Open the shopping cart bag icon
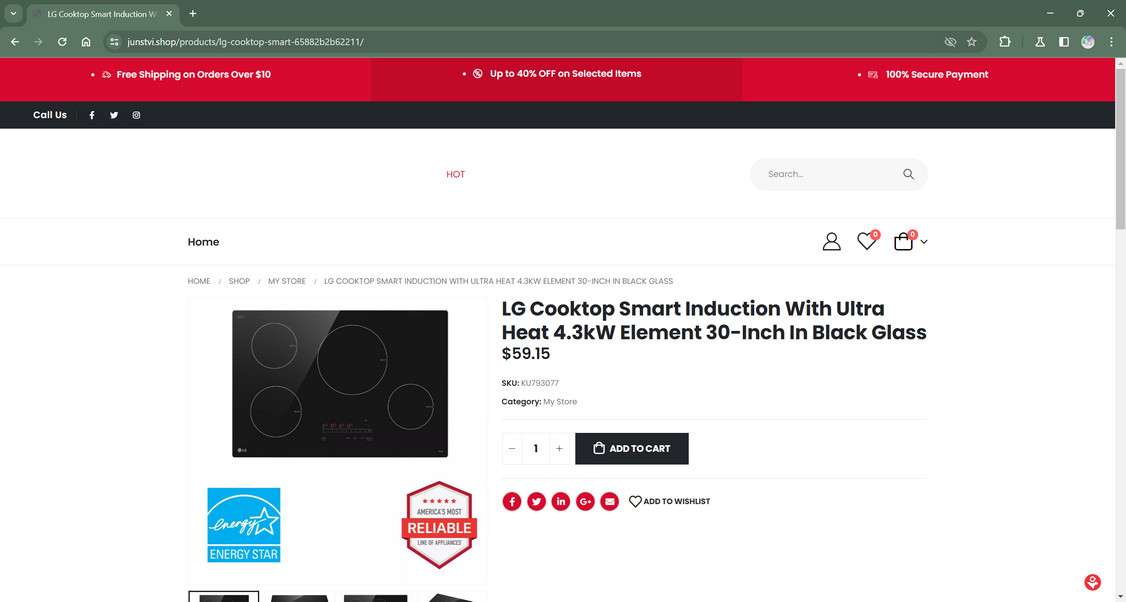The height and width of the screenshot is (602, 1126). point(903,241)
